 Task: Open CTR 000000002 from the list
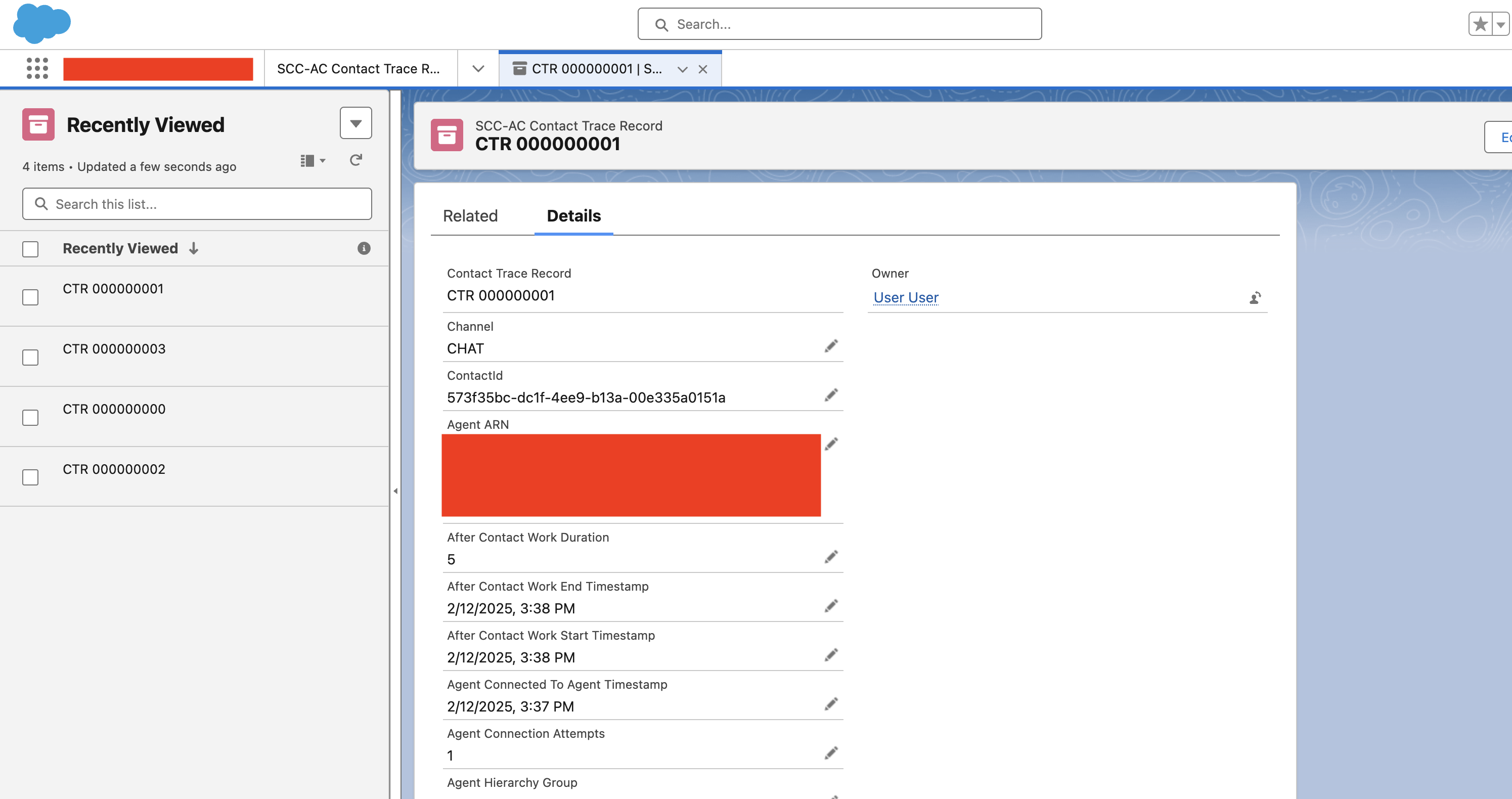[x=114, y=469]
